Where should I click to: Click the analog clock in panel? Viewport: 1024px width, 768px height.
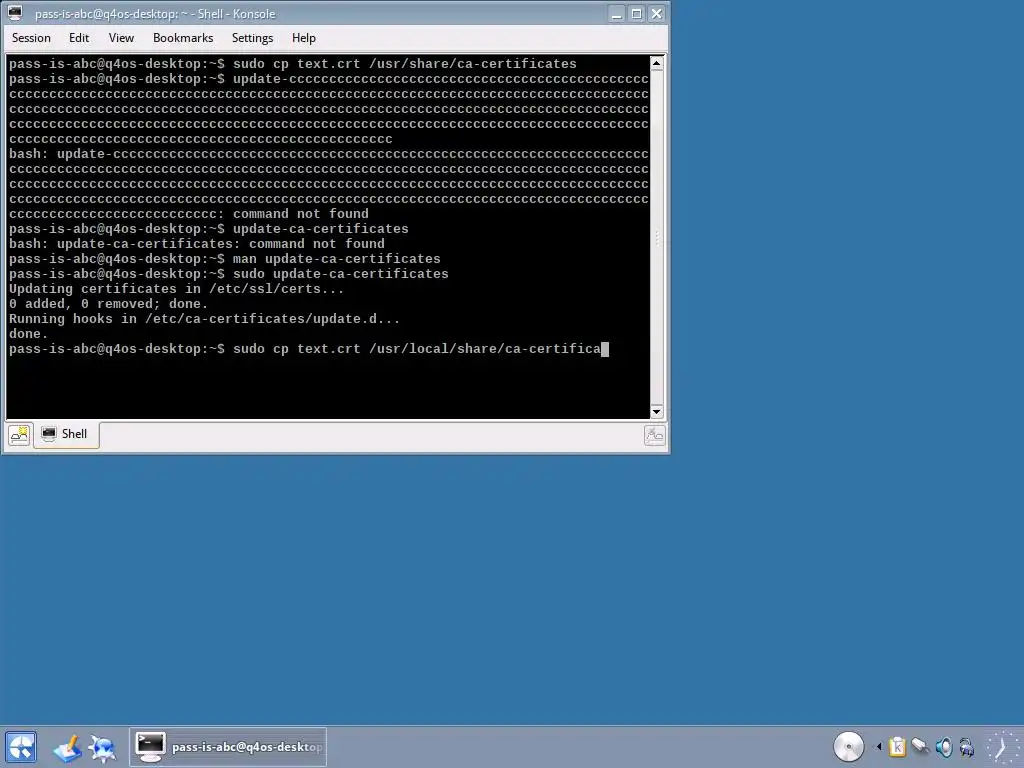coord(1002,747)
